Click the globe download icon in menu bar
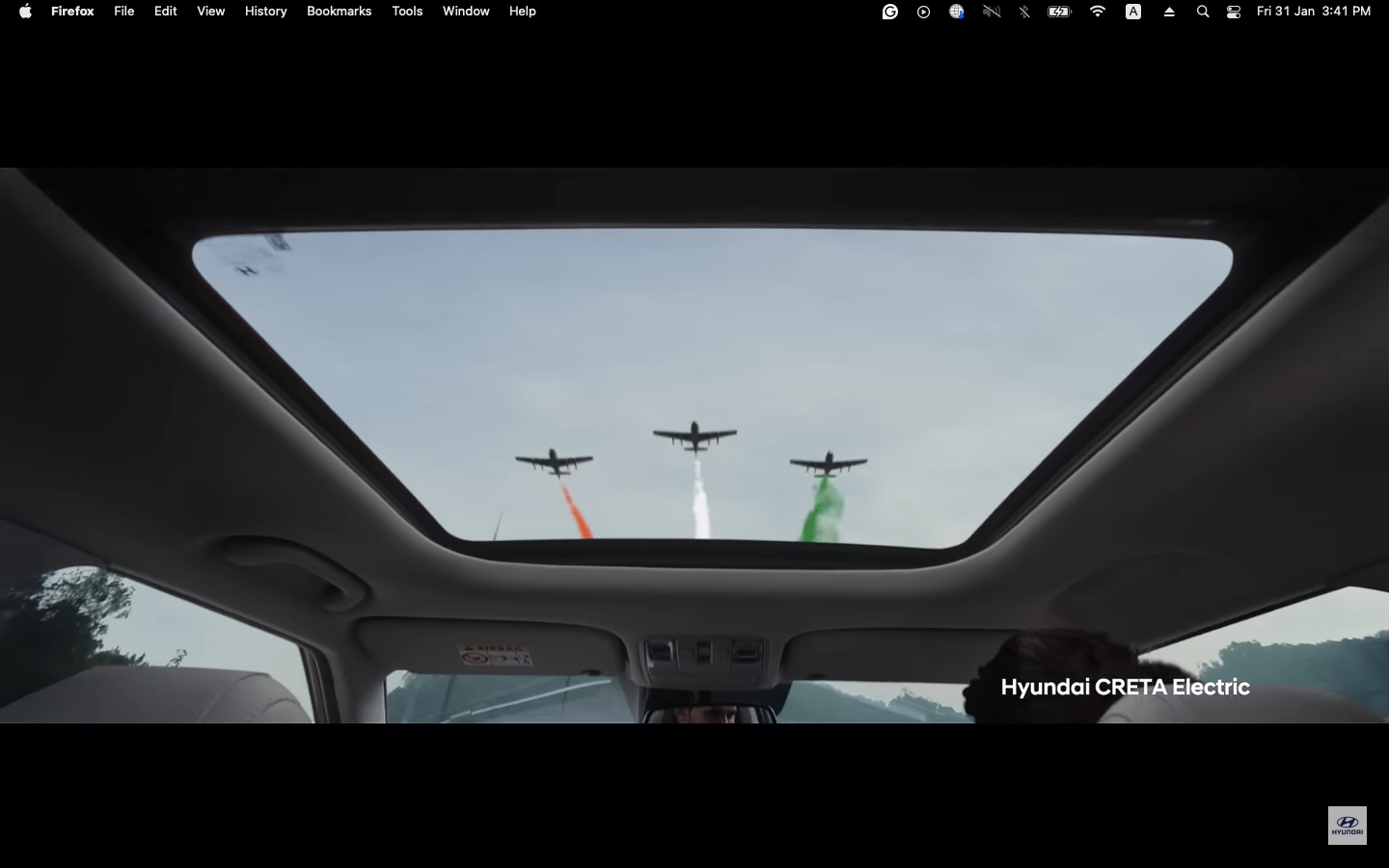This screenshot has height=868, width=1389. pyautogui.click(x=956, y=12)
